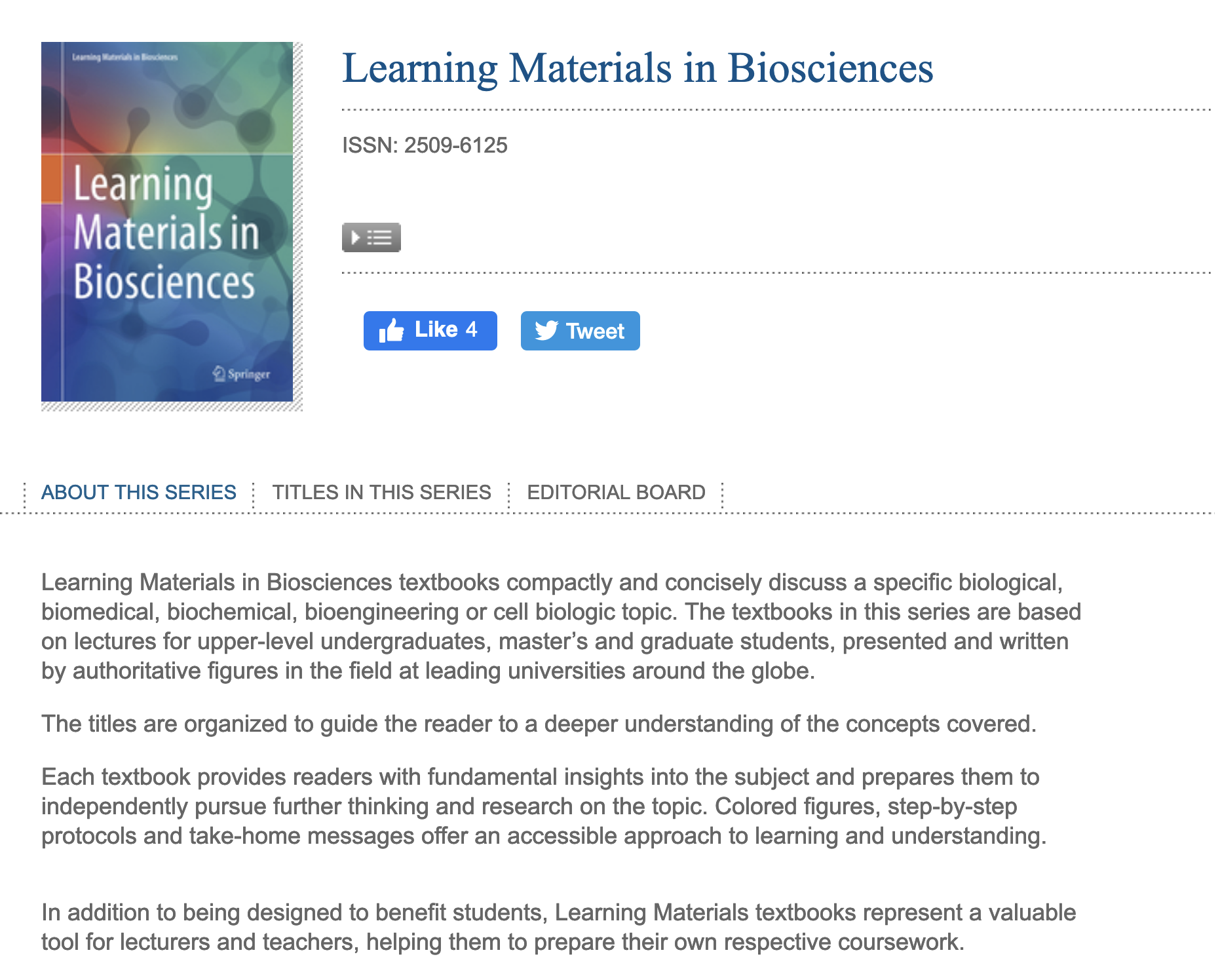
Task: Click the tiny series name atop the cover
Action: [x=124, y=57]
